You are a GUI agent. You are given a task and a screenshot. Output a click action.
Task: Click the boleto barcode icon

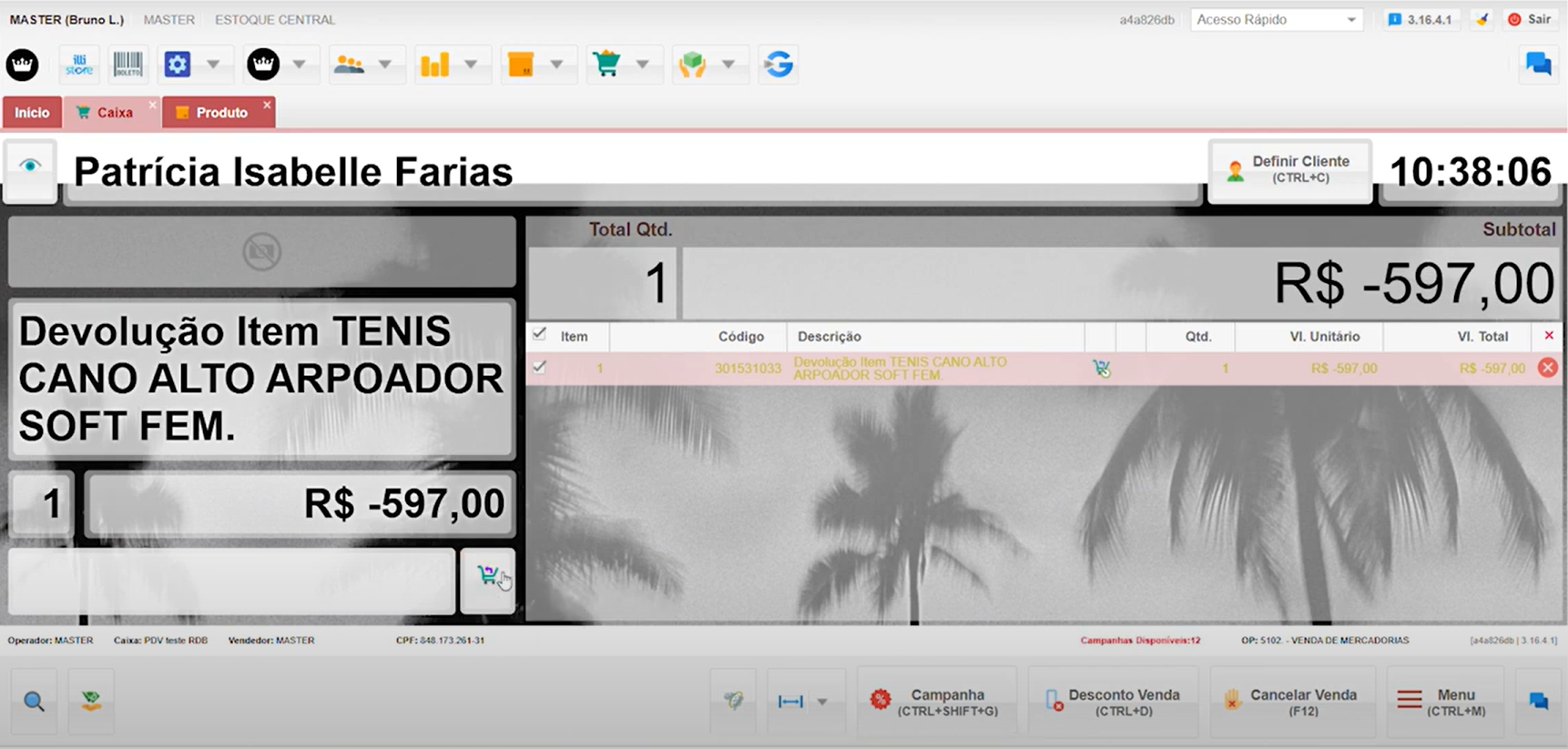127,65
